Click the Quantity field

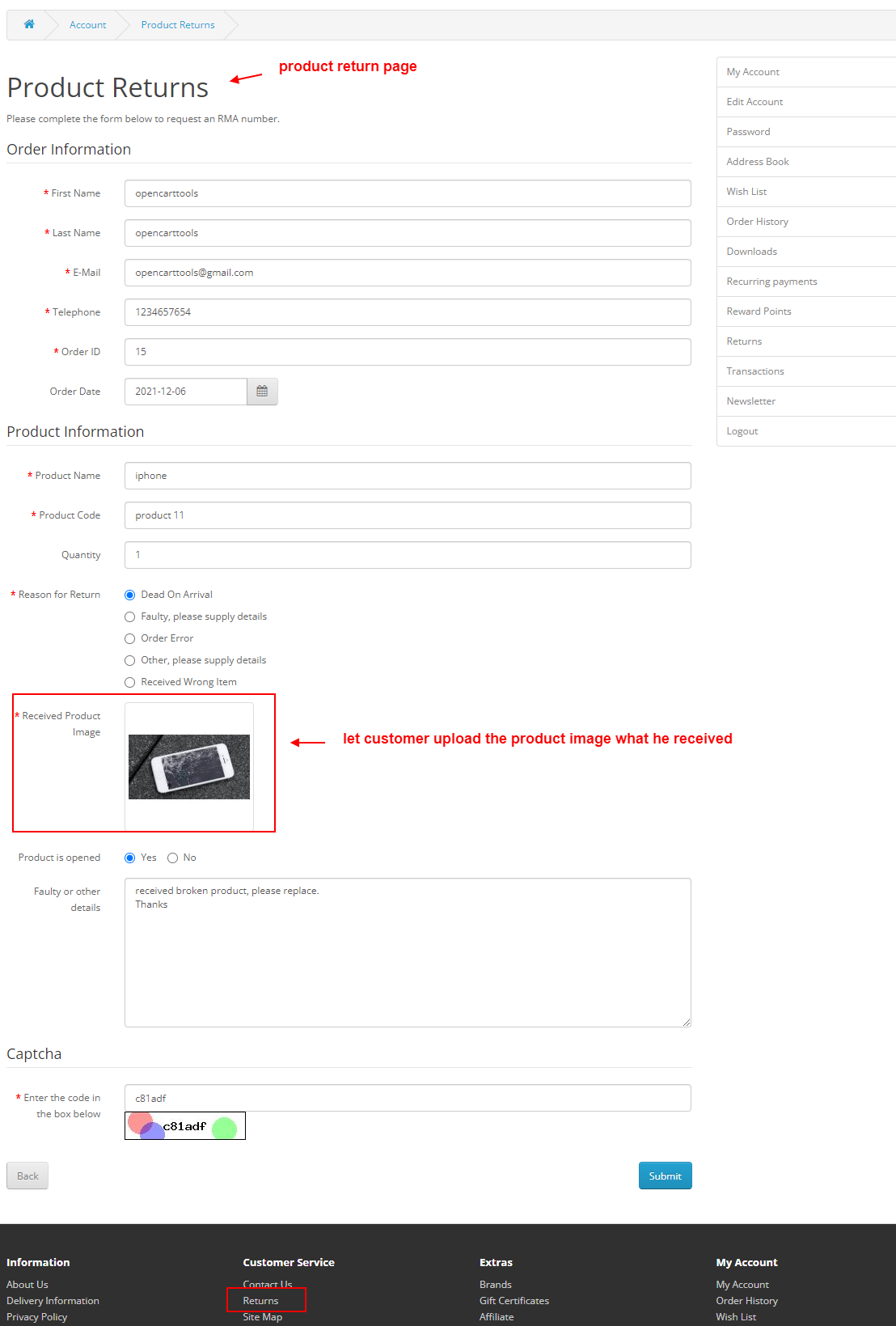(408, 555)
